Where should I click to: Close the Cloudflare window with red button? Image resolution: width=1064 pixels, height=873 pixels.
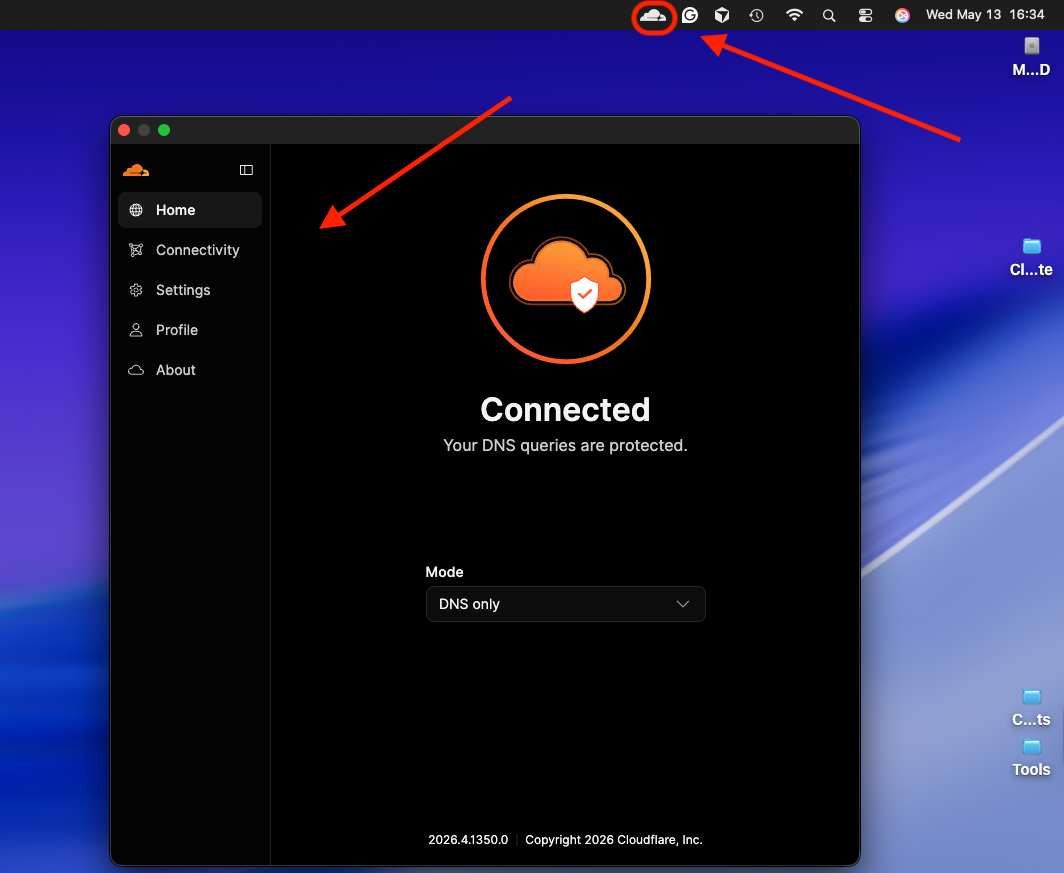click(124, 130)
